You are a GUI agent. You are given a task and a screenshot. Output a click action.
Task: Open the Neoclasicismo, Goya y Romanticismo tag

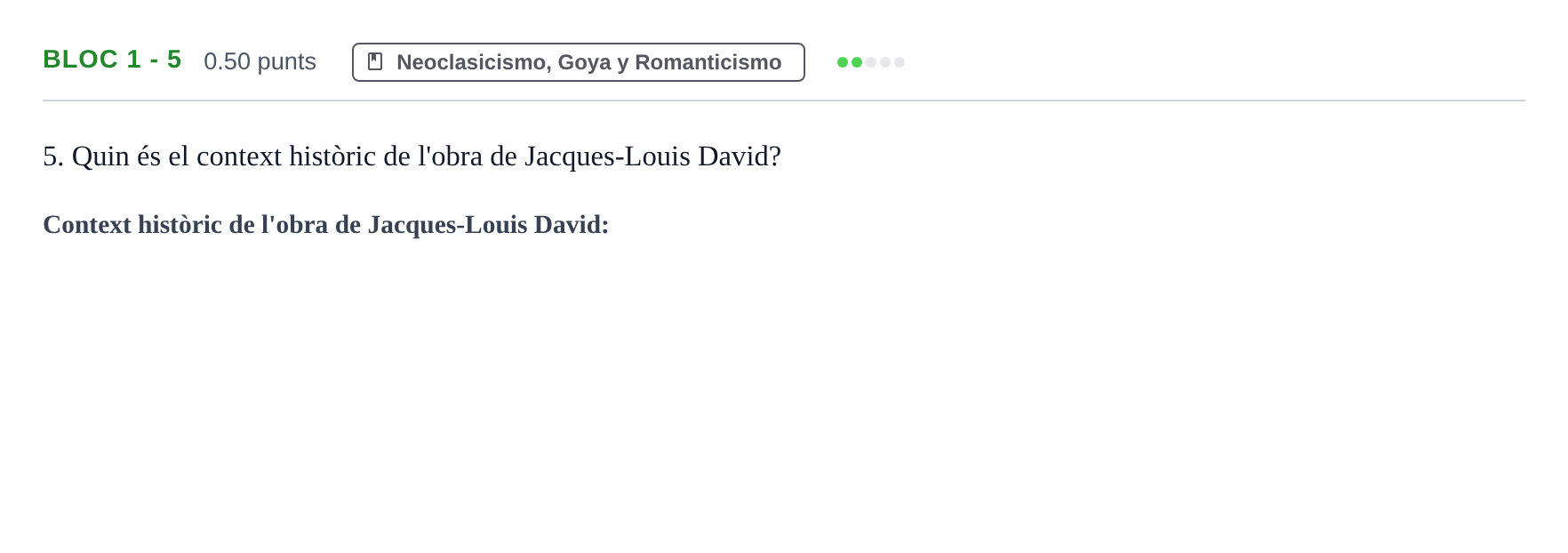[579, 62]
